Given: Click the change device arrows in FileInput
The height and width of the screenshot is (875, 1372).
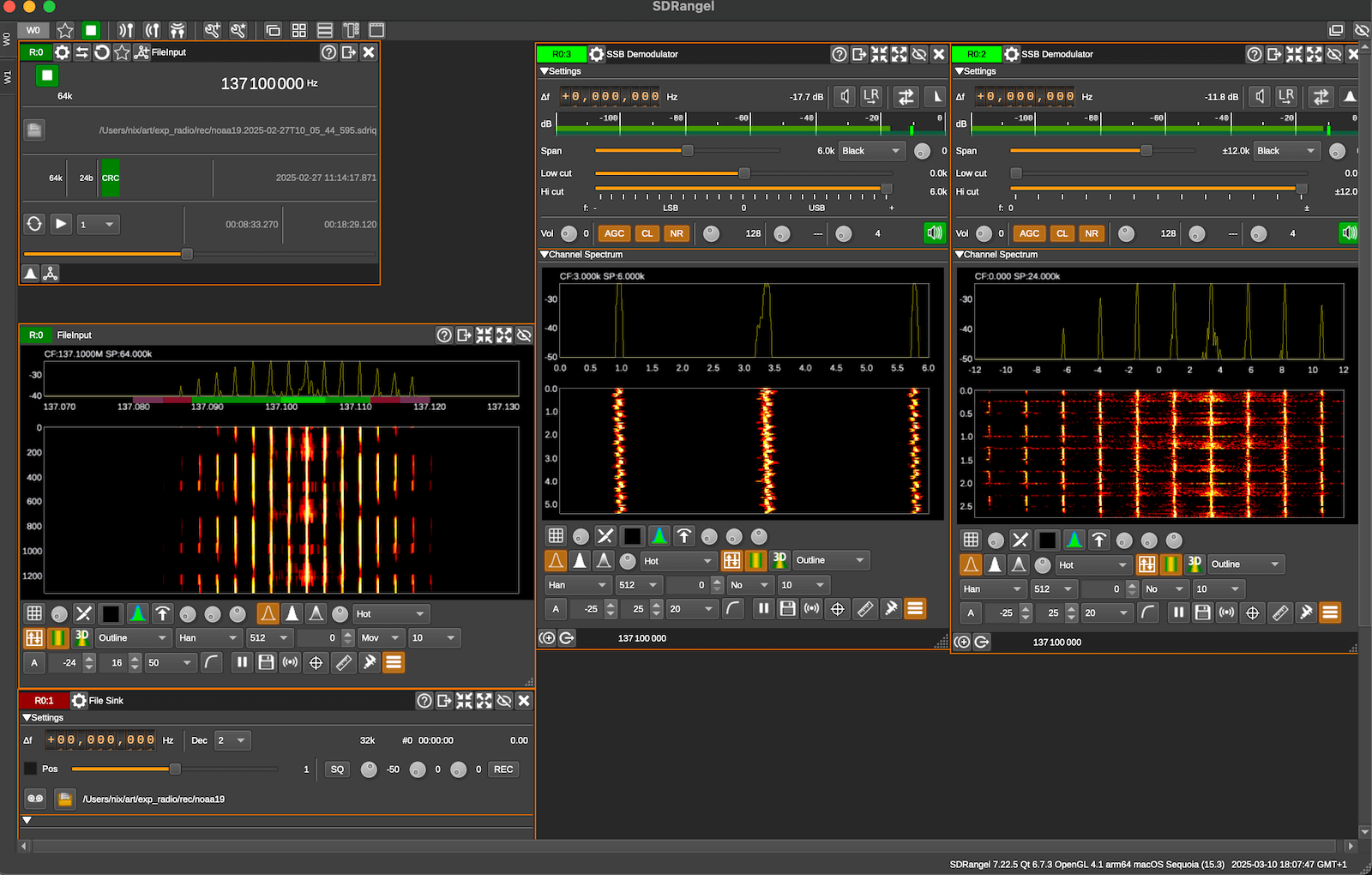Looking at the screenshot, I should (81, 52).
